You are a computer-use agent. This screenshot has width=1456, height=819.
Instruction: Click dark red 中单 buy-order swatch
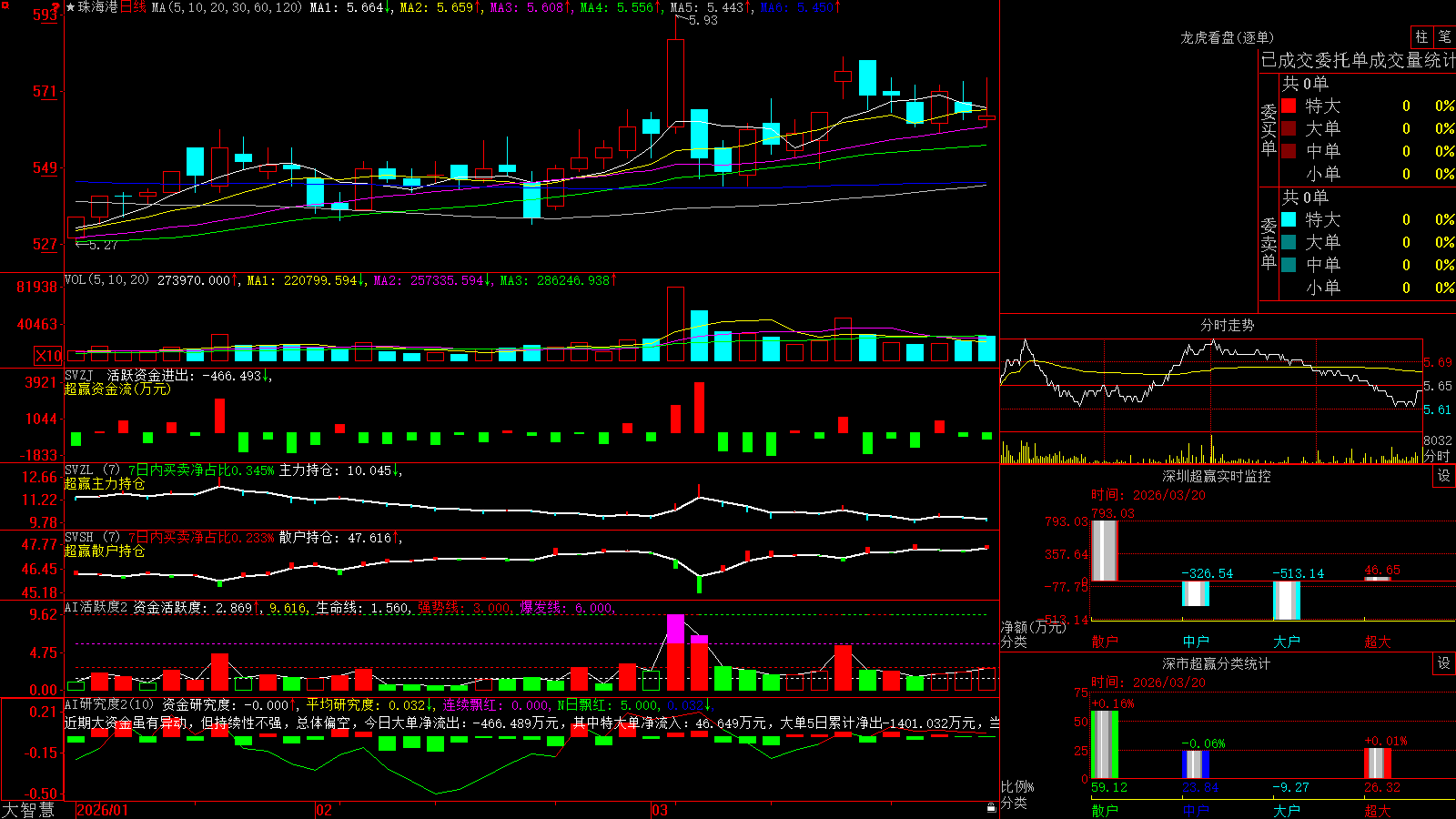(1289, 151)
